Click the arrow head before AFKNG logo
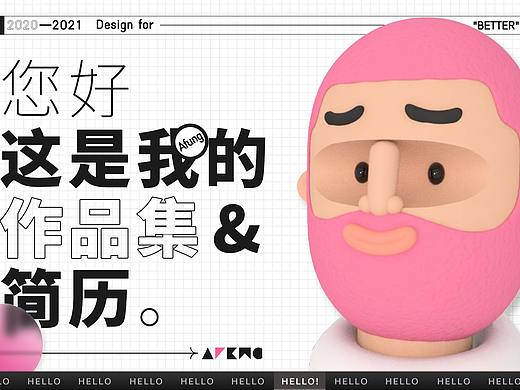Image resolution: width=520 pixels, height=390 pixels. click(x=193, y=353)
